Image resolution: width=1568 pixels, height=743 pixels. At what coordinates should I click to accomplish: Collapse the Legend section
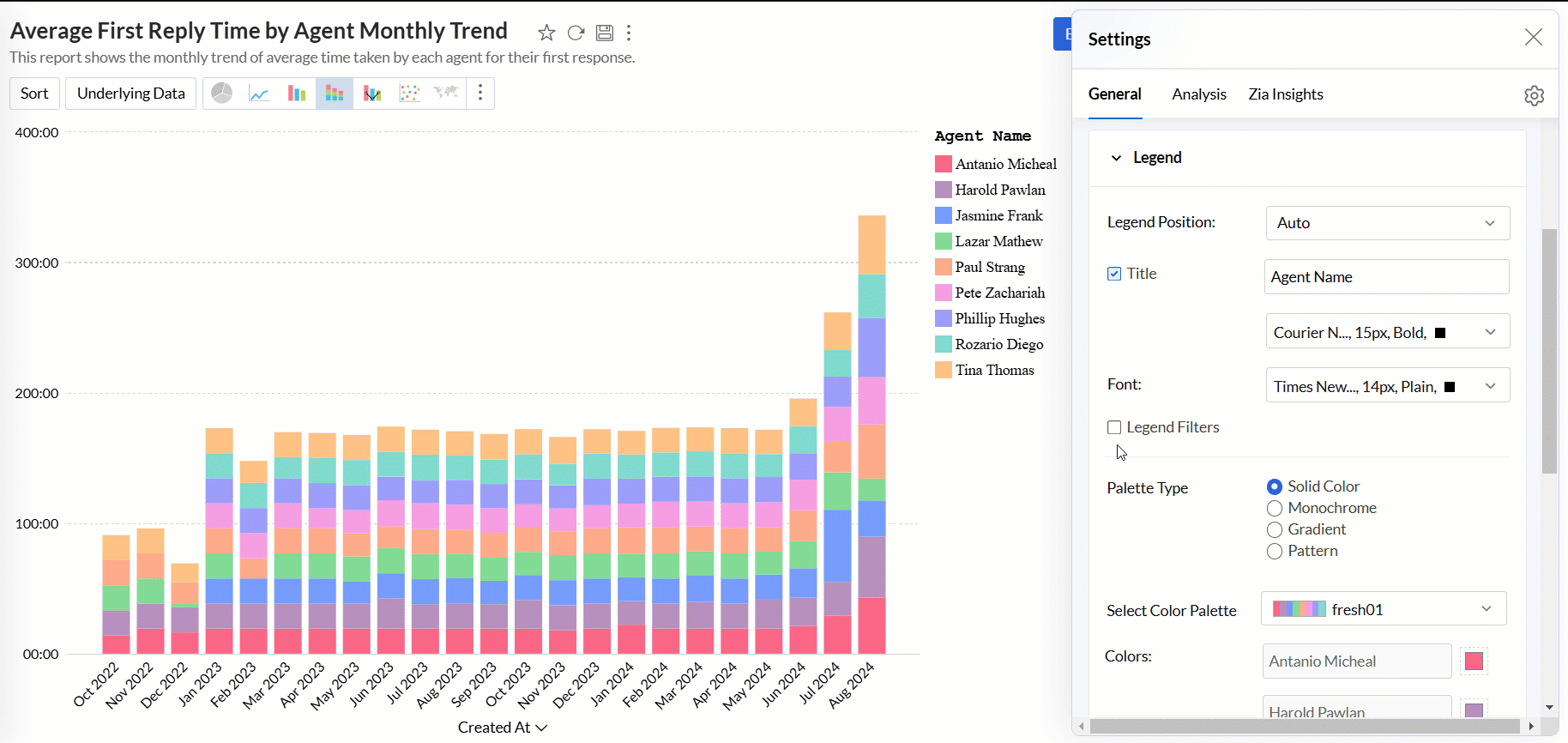[x=1116, y=158]
